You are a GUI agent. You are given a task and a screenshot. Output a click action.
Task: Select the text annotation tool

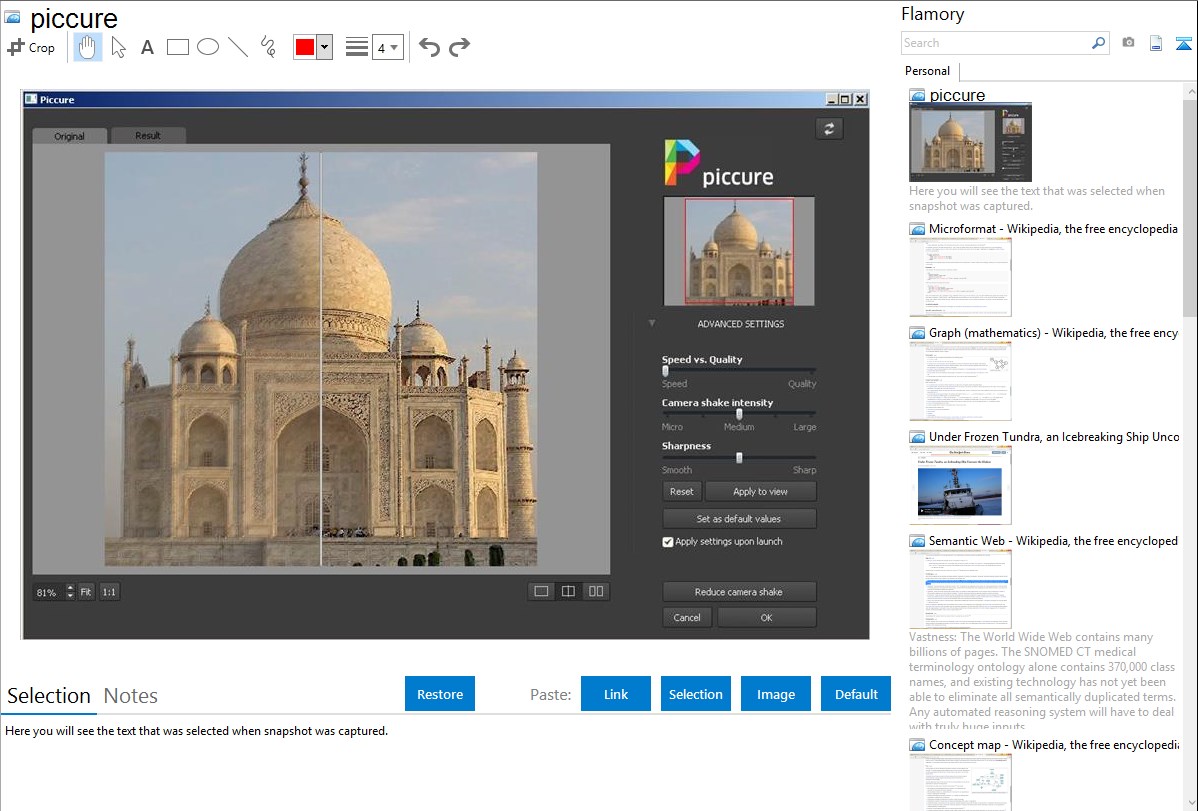tap(147, 47)
